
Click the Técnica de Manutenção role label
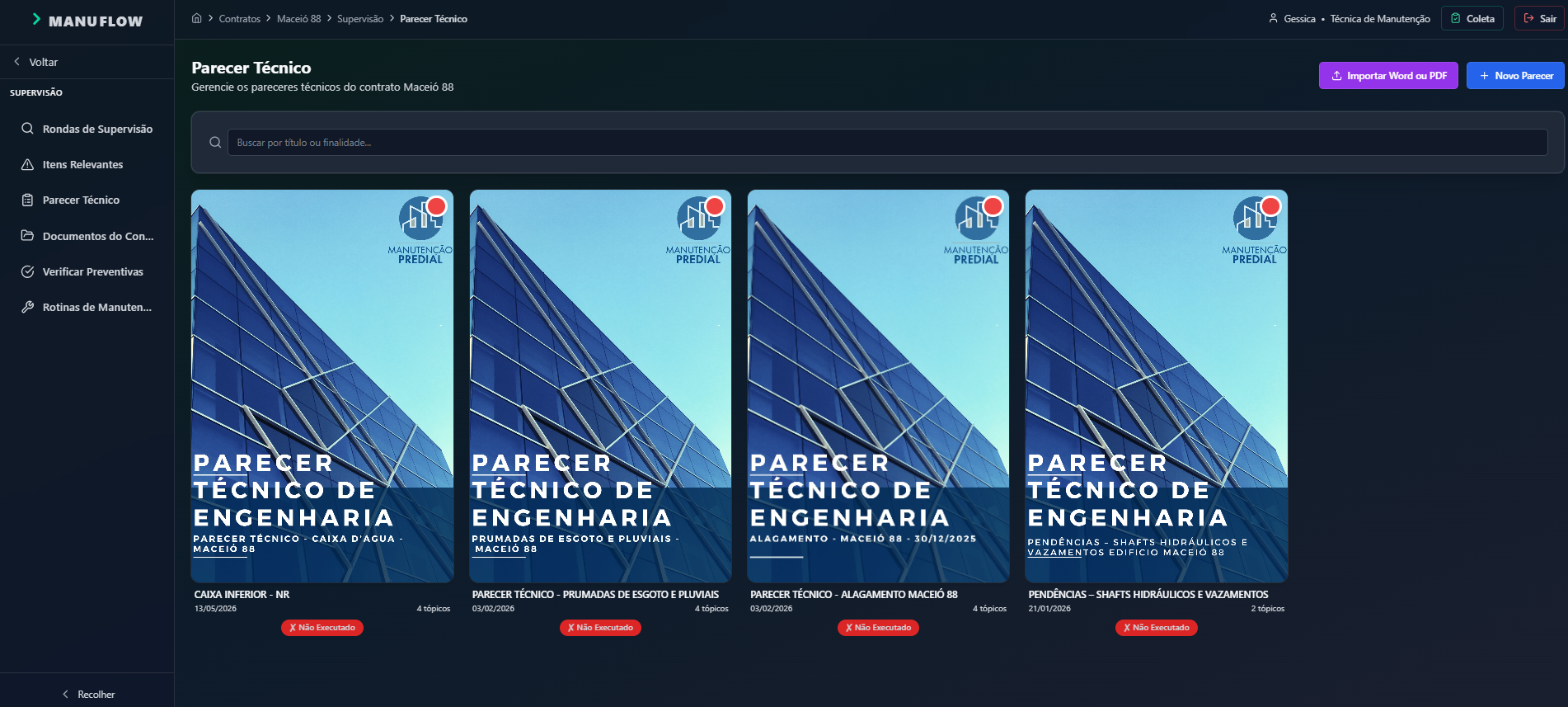[x=1380, y=18]
